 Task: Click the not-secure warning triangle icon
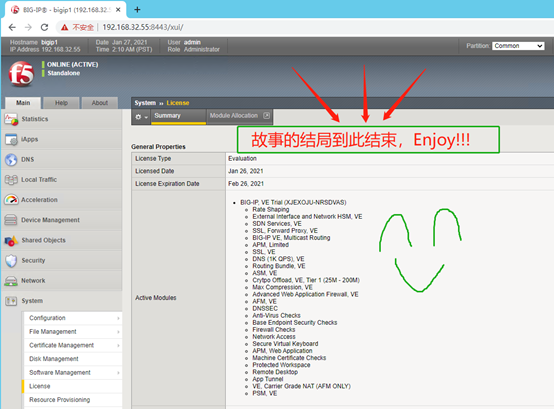64,27
